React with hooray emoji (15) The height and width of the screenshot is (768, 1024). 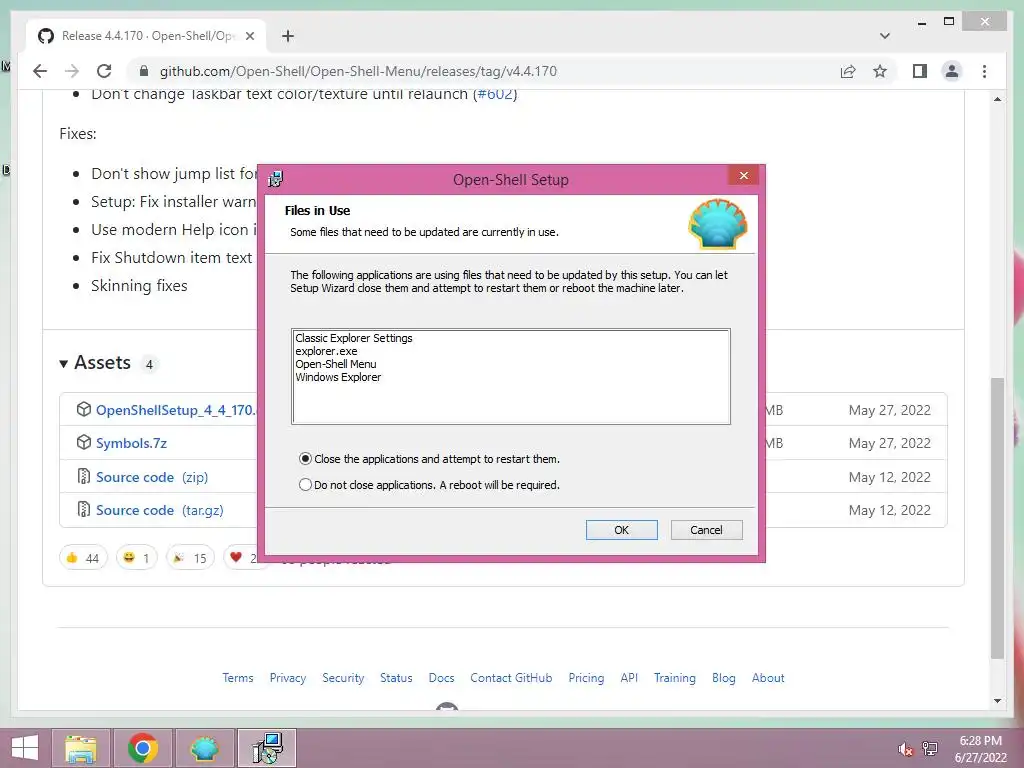190,558
